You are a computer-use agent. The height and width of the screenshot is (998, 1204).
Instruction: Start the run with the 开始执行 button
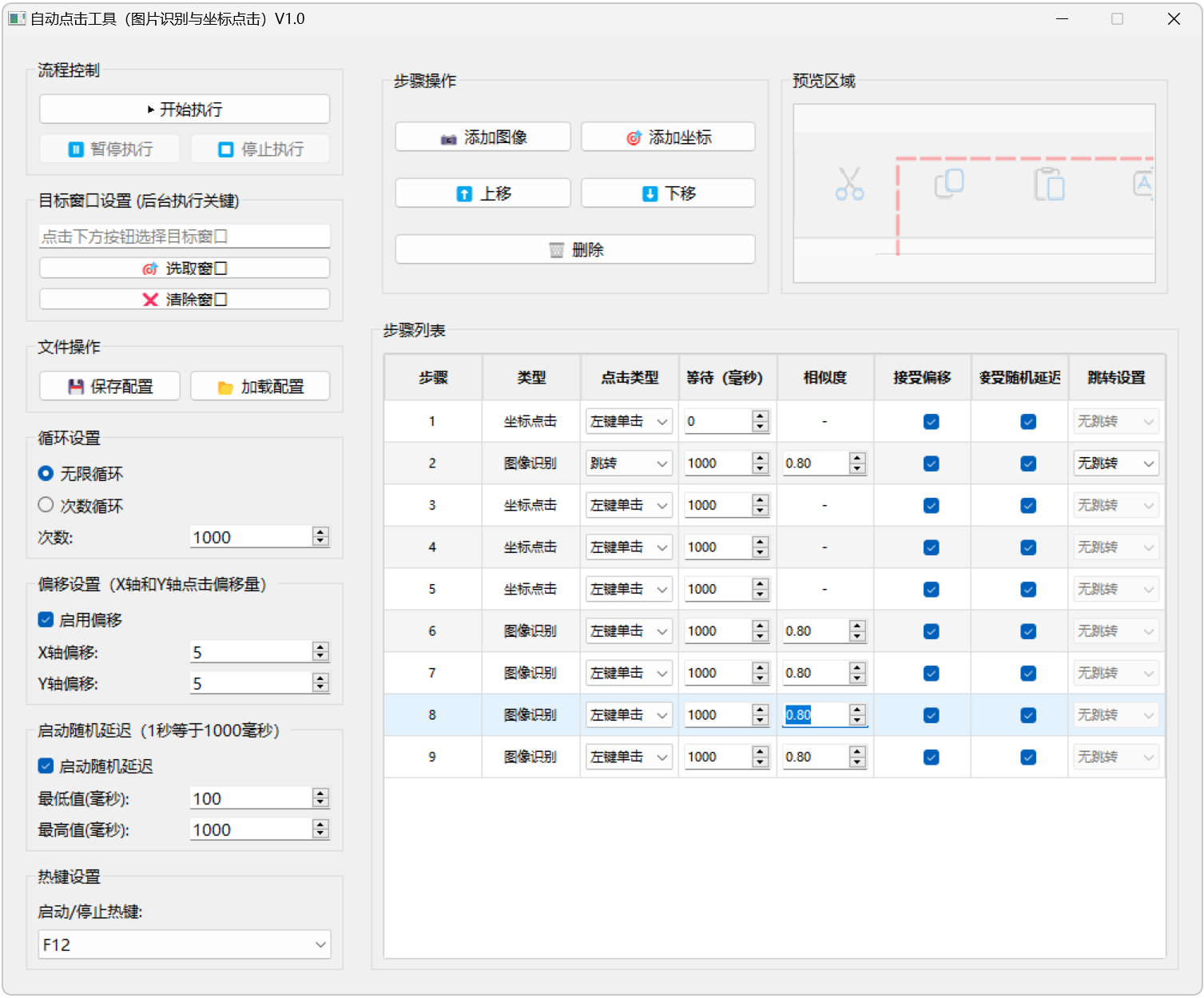click(185, 109)
